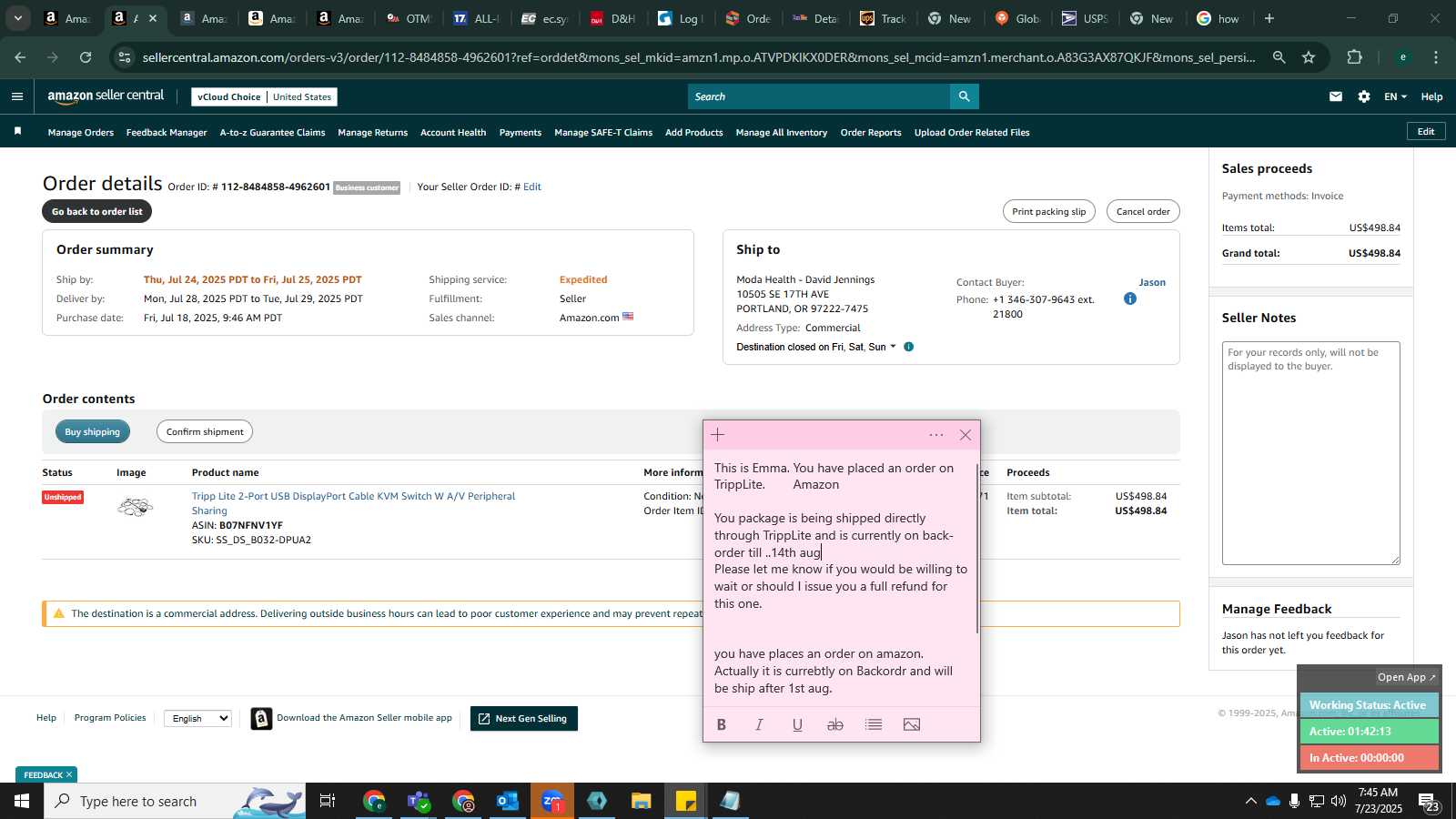The width and height of the screenshot is (1456, 819).
Task: Open Account Health menu item
Action: click(x=453, y=132)
